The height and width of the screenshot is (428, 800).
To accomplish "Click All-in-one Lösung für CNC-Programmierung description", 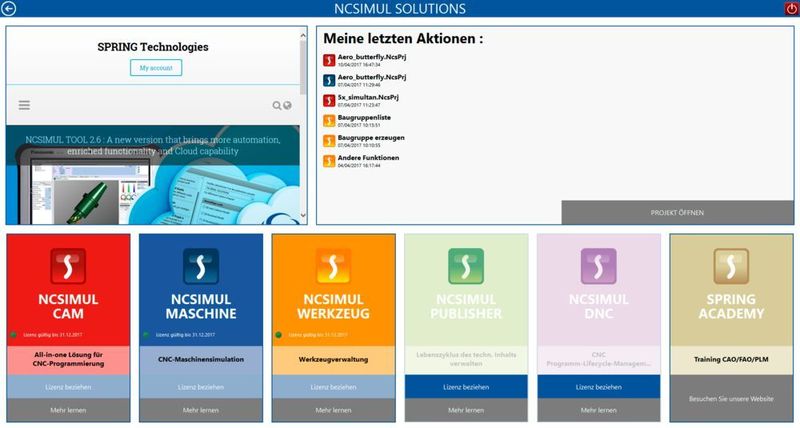I will pyautogui.click(x=68, y=359).
